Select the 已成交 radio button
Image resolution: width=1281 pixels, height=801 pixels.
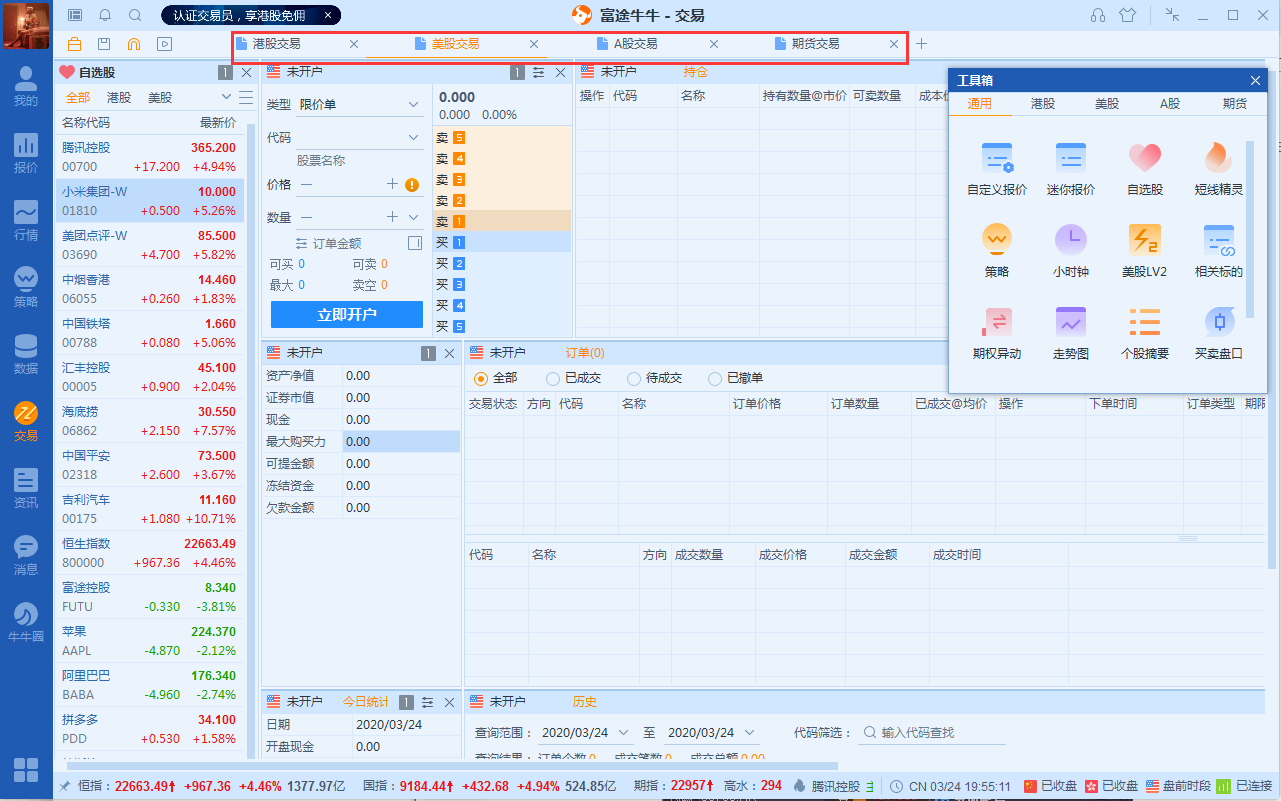click(553, 378)
